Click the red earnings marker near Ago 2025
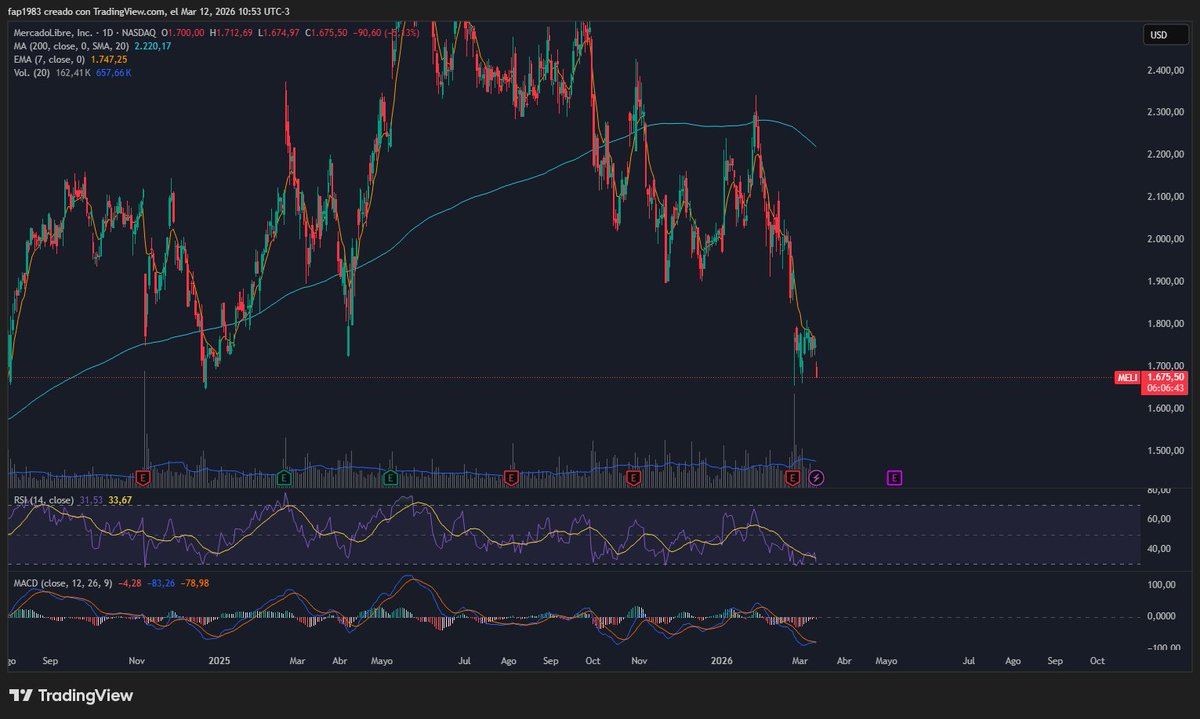This screenshot has width=1200, height=719. 511,478
